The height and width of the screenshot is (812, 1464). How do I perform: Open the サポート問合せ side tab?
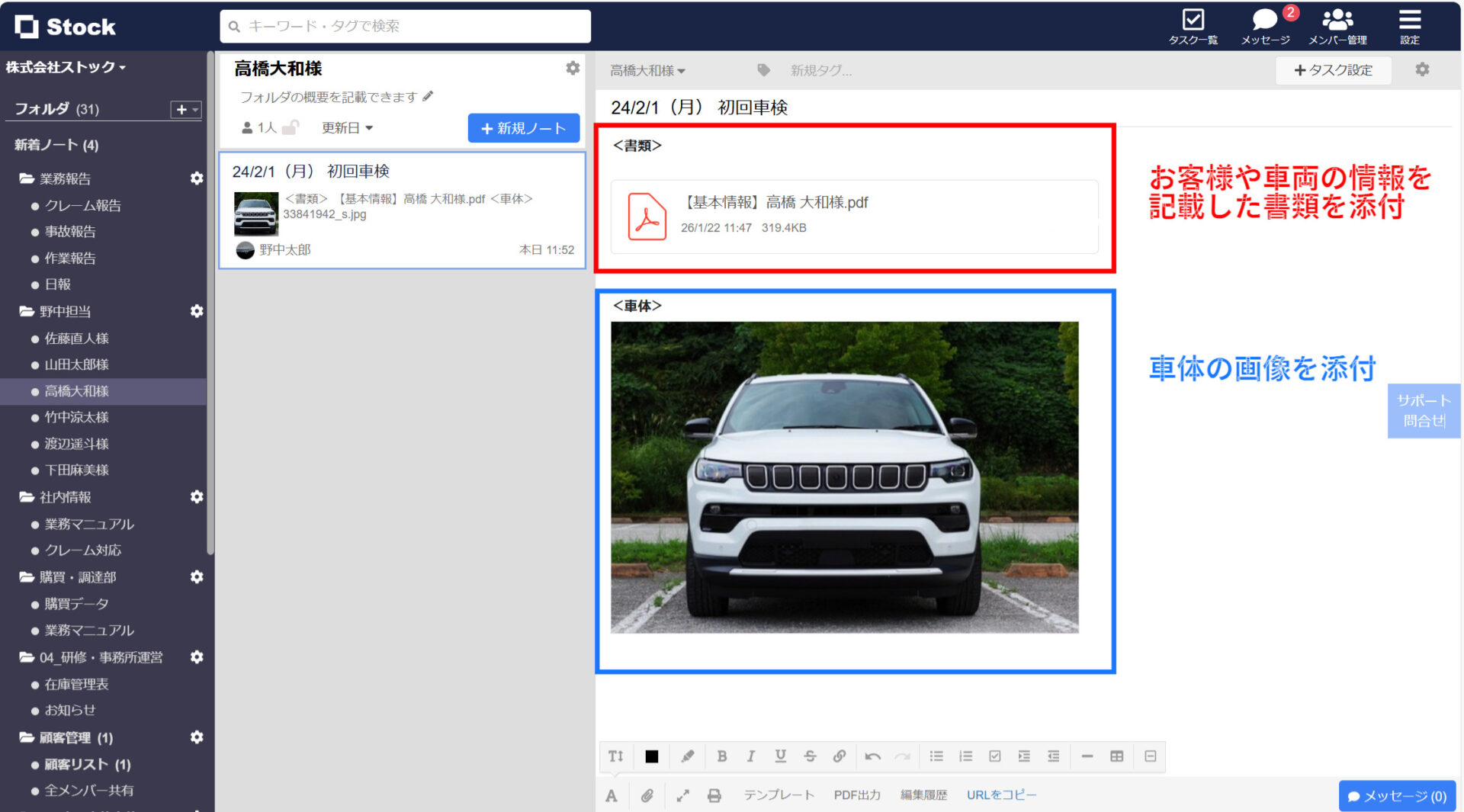coord(1423,411)
